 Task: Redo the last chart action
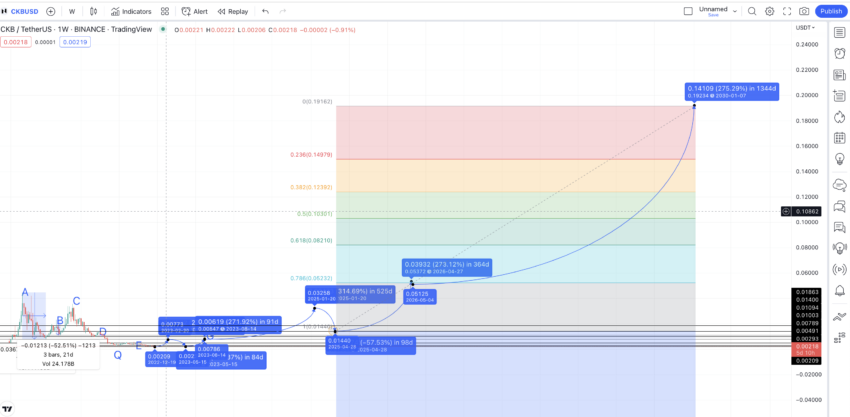[x=282, y=11]
